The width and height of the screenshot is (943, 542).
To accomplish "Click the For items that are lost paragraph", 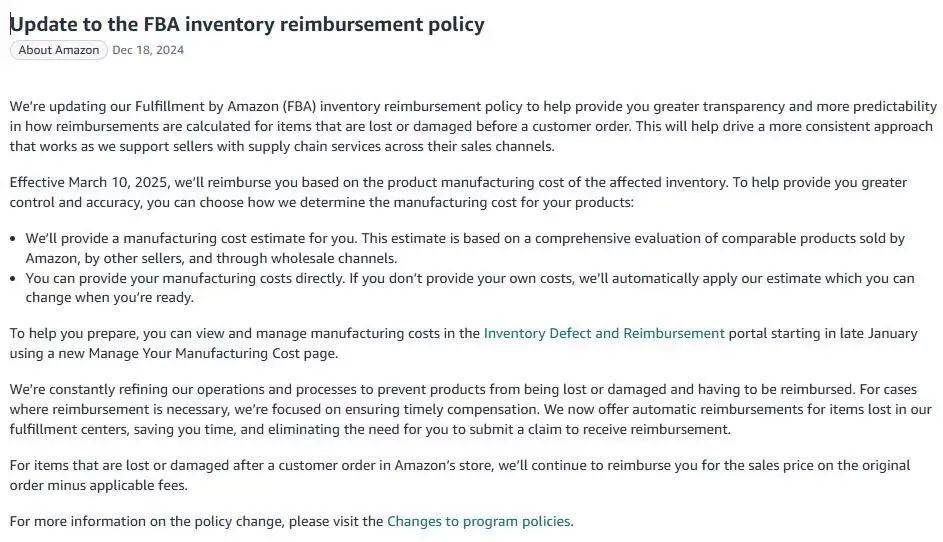I will pos(459,475).
